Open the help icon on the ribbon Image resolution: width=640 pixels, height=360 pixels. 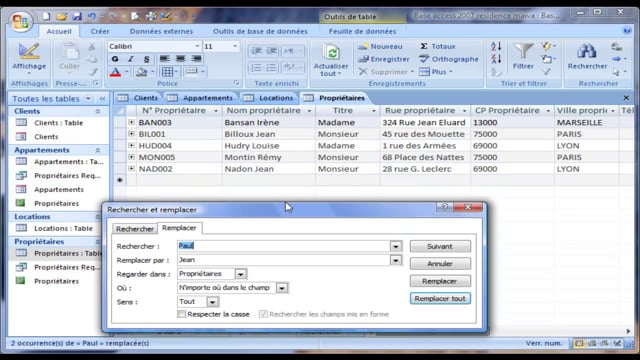(627, 31)
